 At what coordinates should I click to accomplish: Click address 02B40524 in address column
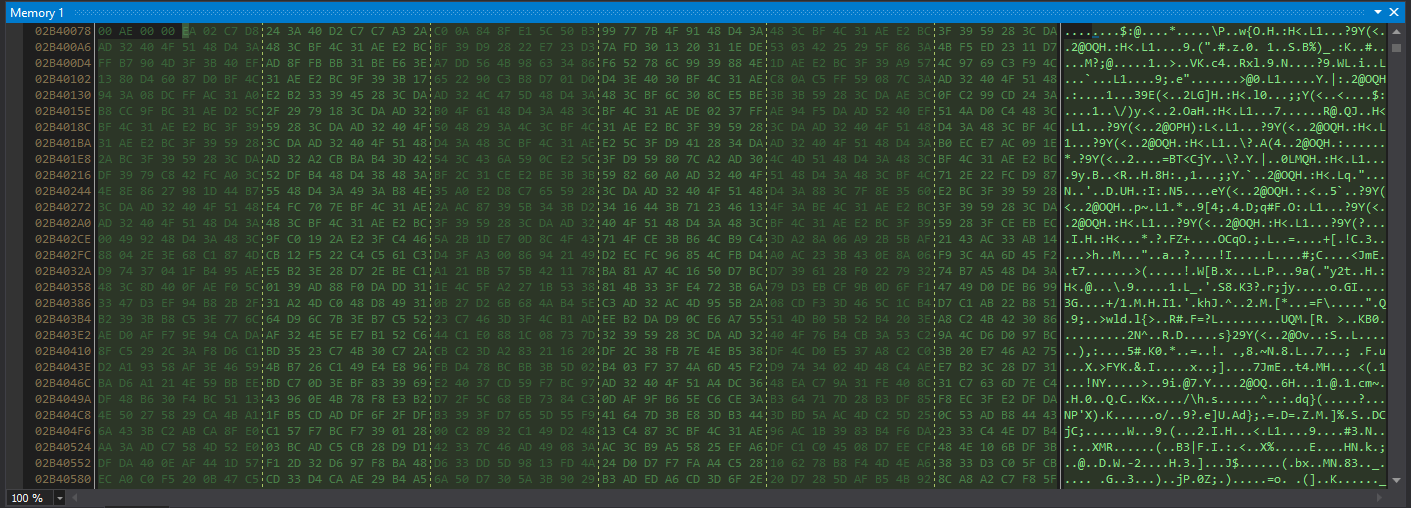click(63, 448)
